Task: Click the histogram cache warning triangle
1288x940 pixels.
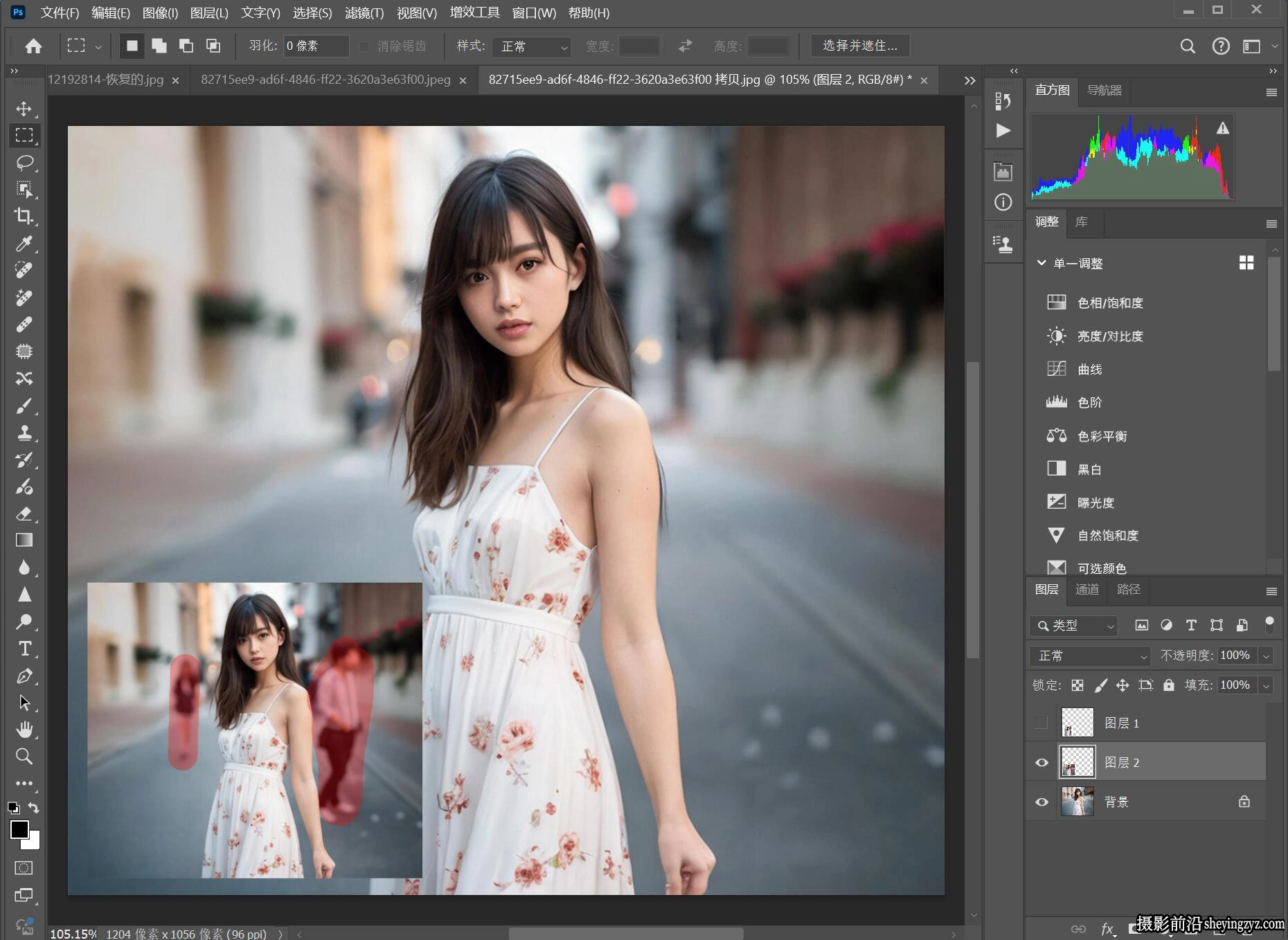Action: click(x=1223, y=128)
